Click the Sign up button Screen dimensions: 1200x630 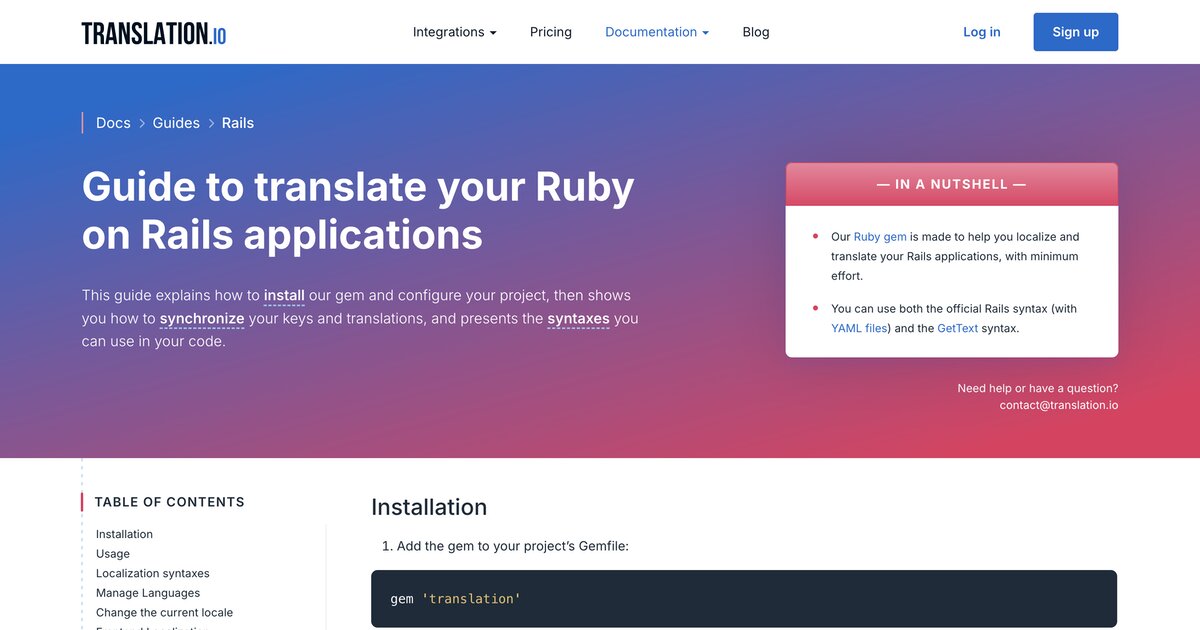pos(1076,32)
